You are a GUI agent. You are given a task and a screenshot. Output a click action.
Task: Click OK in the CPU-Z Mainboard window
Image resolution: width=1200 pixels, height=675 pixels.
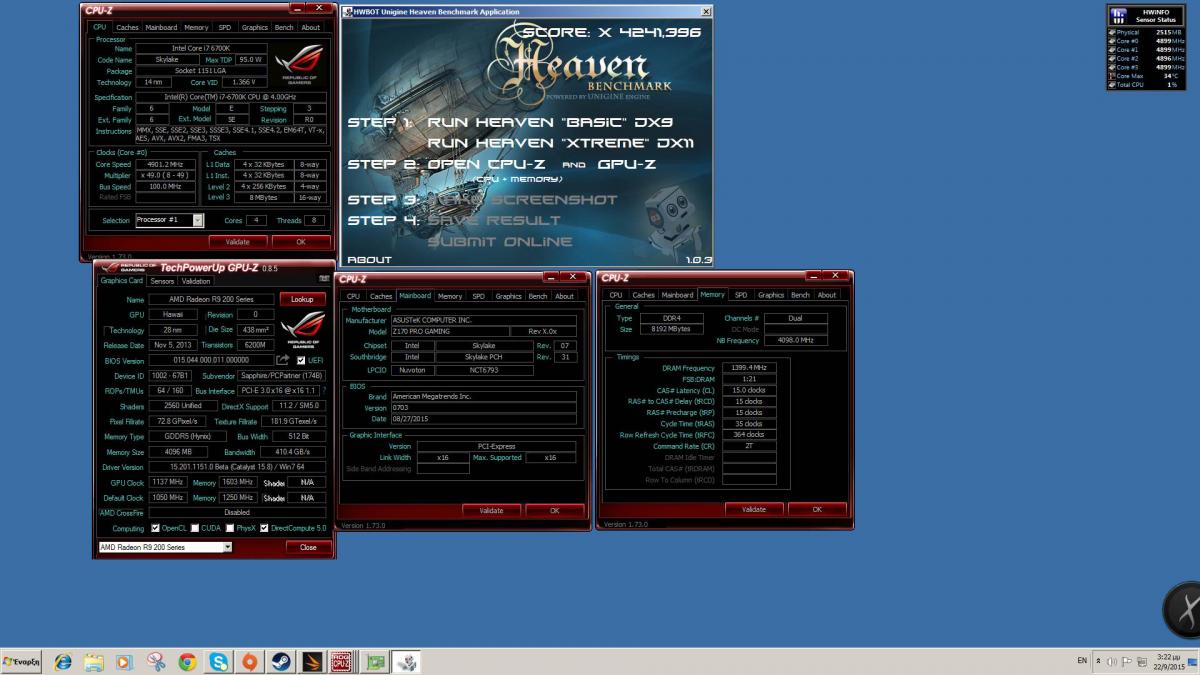[x=555, y=510]
